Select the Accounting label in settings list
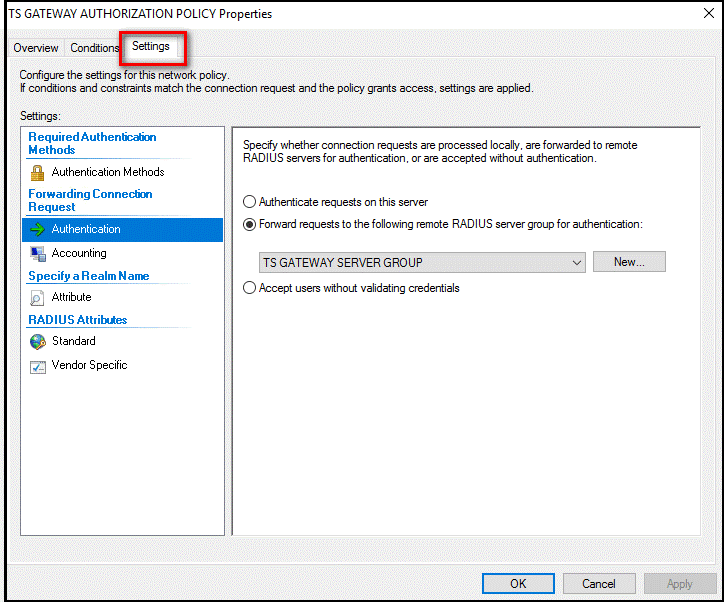 (79, 253)
